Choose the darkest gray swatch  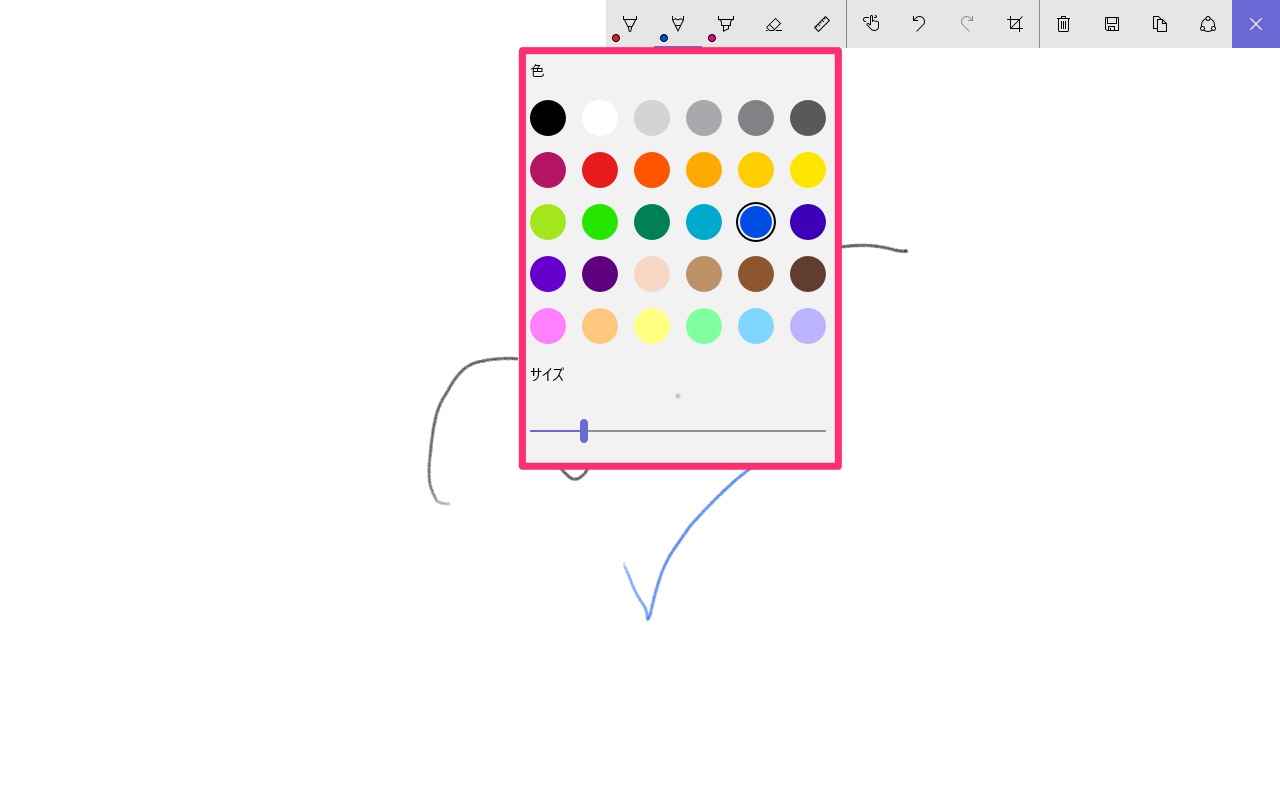point(808,118)
